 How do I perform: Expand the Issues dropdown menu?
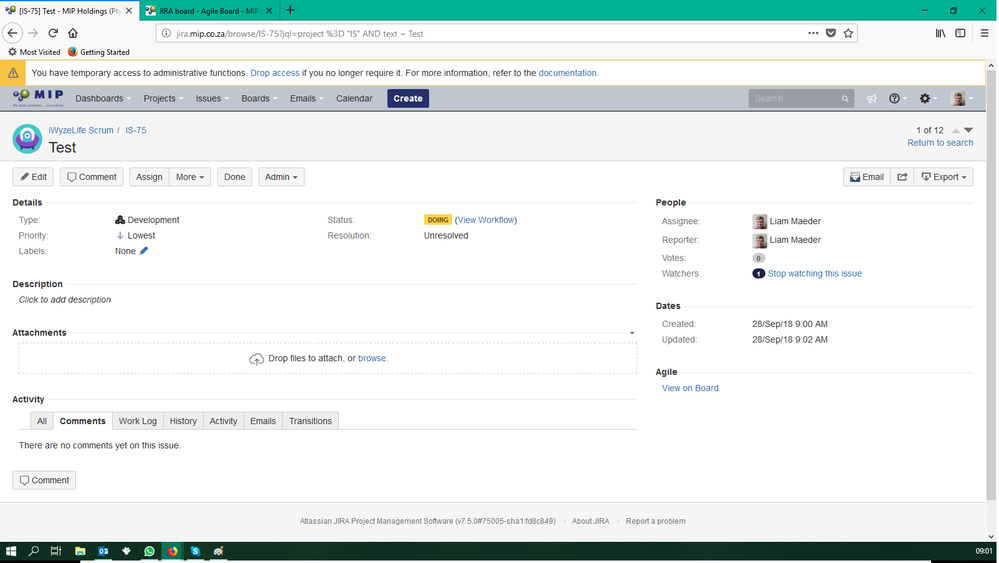212,98
